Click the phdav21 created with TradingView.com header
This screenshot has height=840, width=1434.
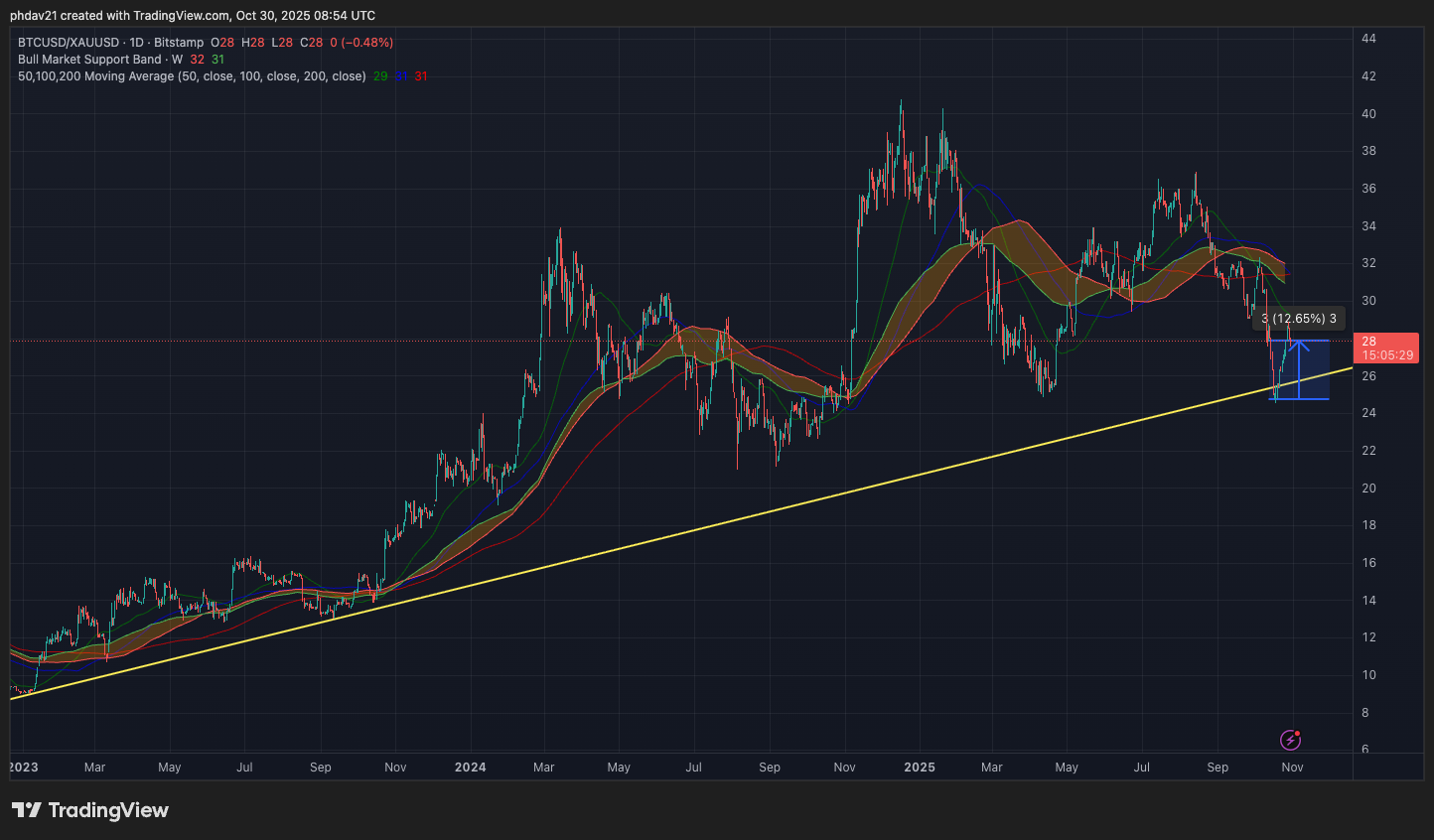193,16
